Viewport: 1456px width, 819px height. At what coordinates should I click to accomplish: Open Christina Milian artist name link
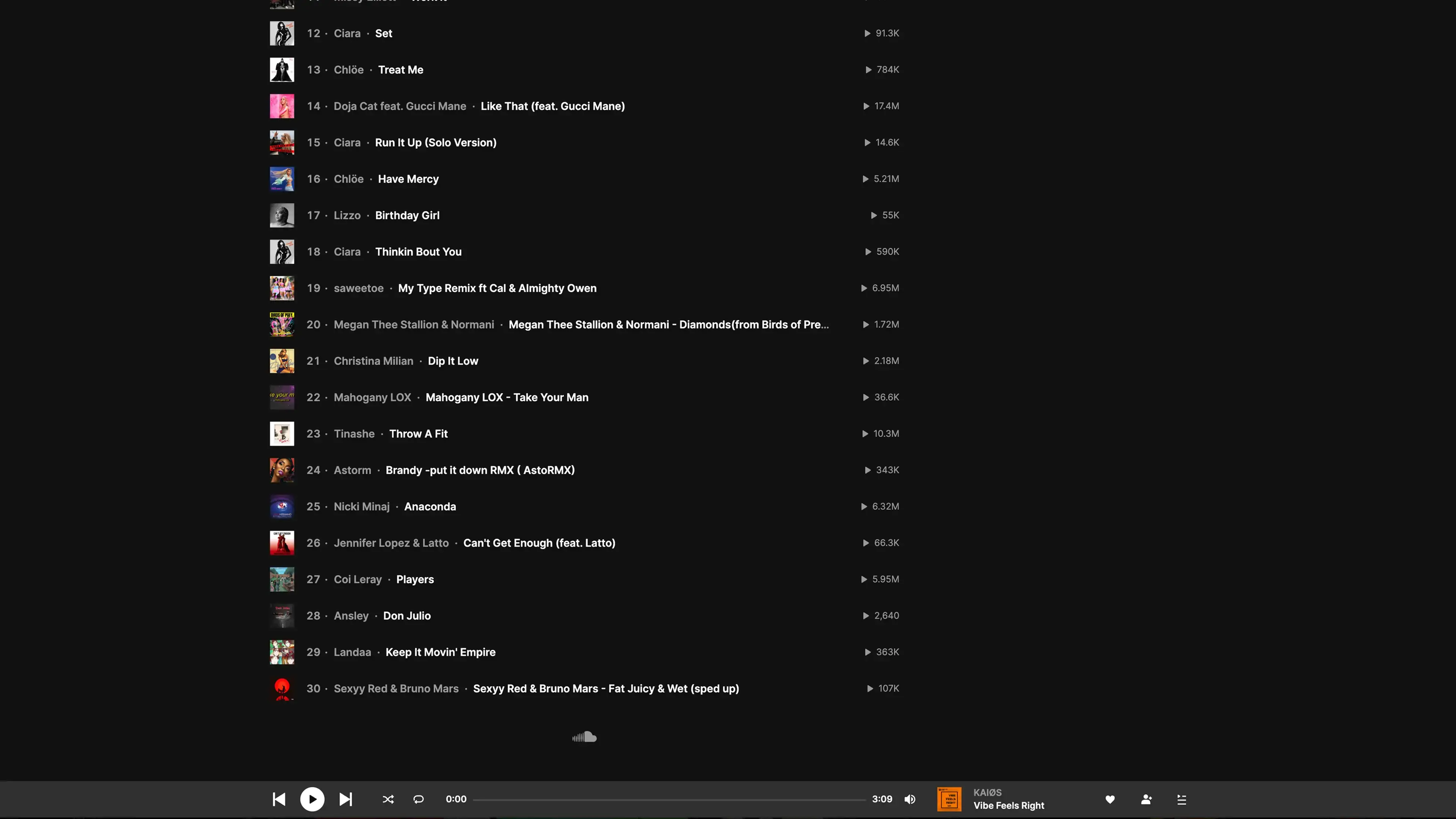pos(373,361)
